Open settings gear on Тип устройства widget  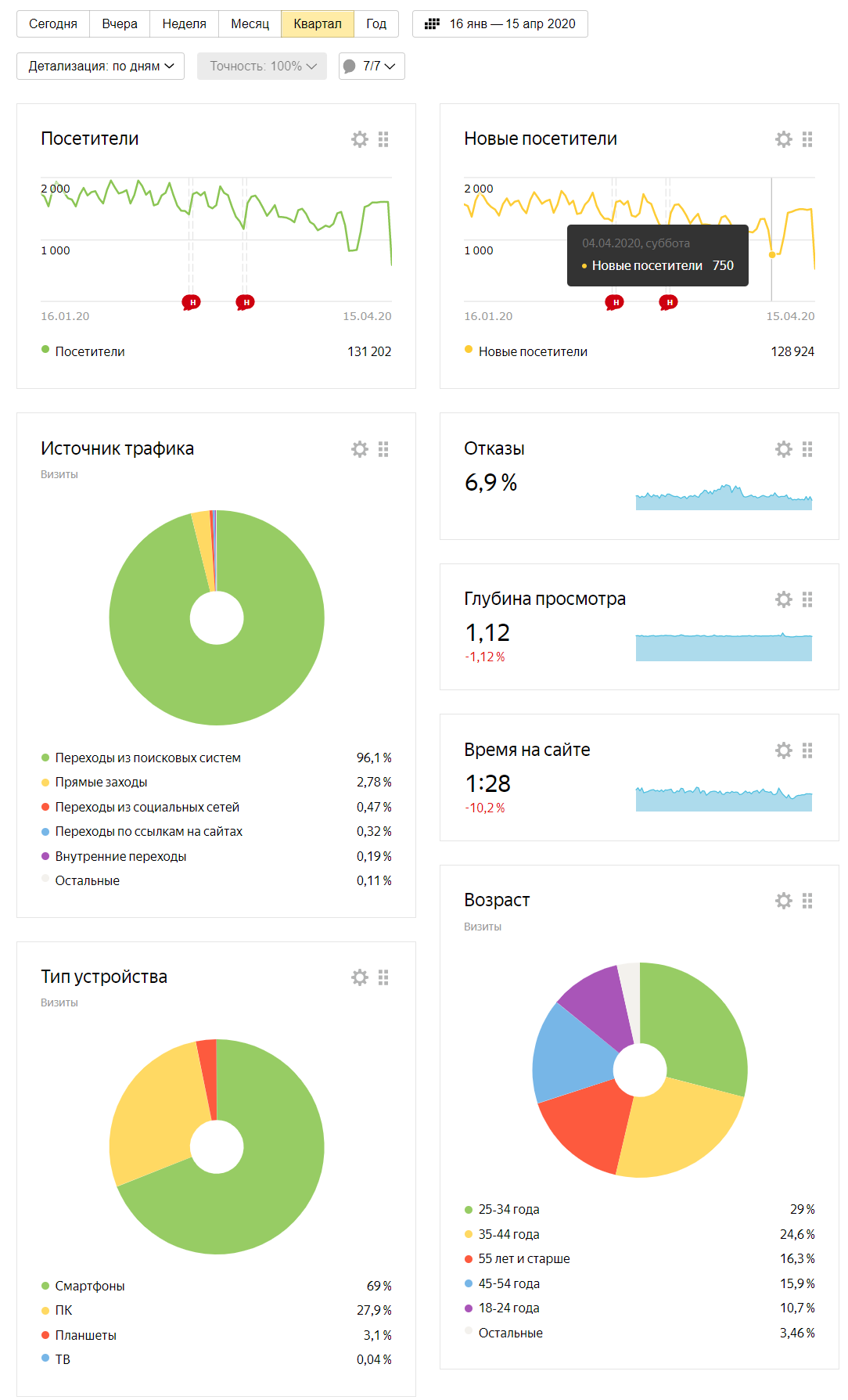(360, 977)
